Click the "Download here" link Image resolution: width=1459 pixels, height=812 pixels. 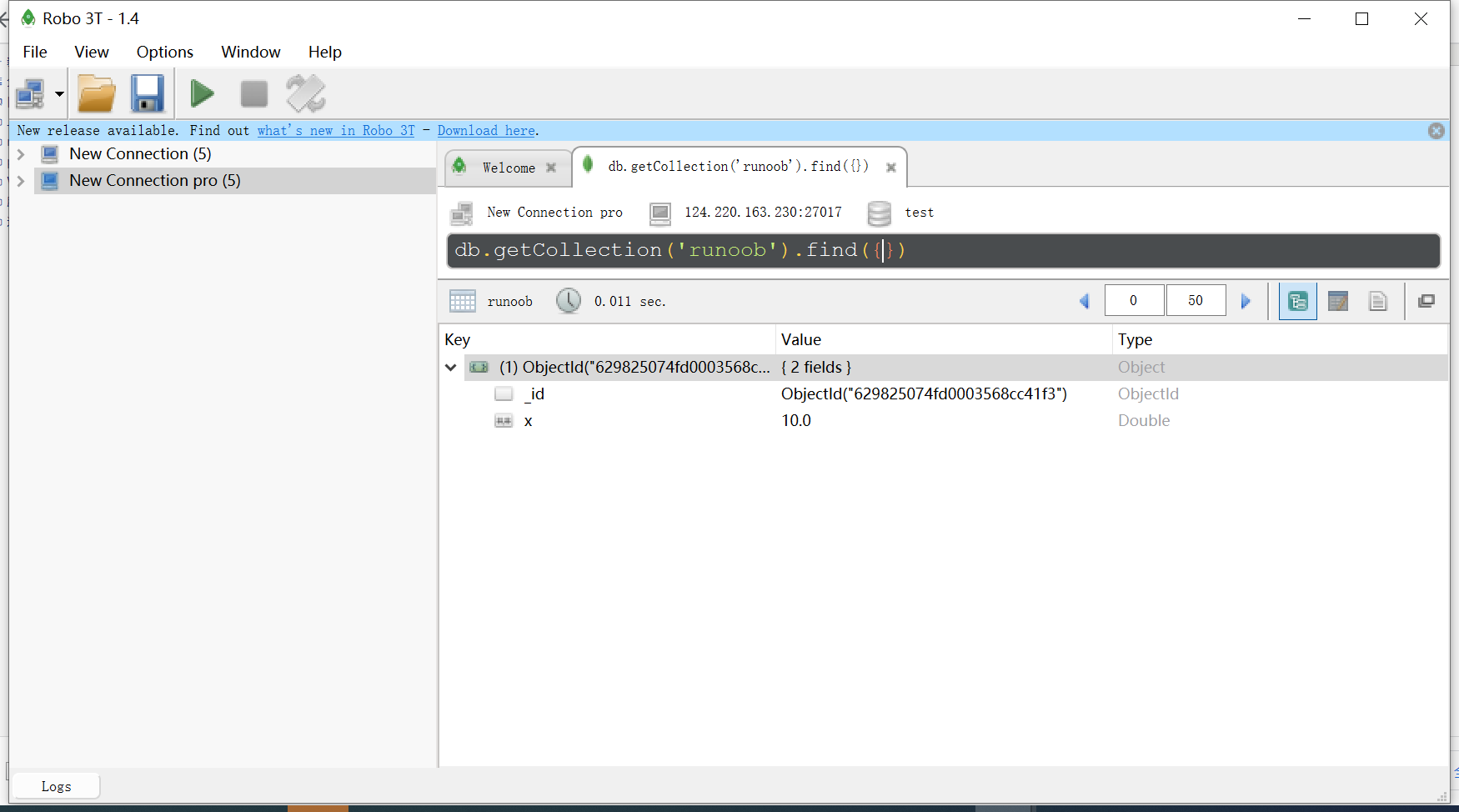487,131
